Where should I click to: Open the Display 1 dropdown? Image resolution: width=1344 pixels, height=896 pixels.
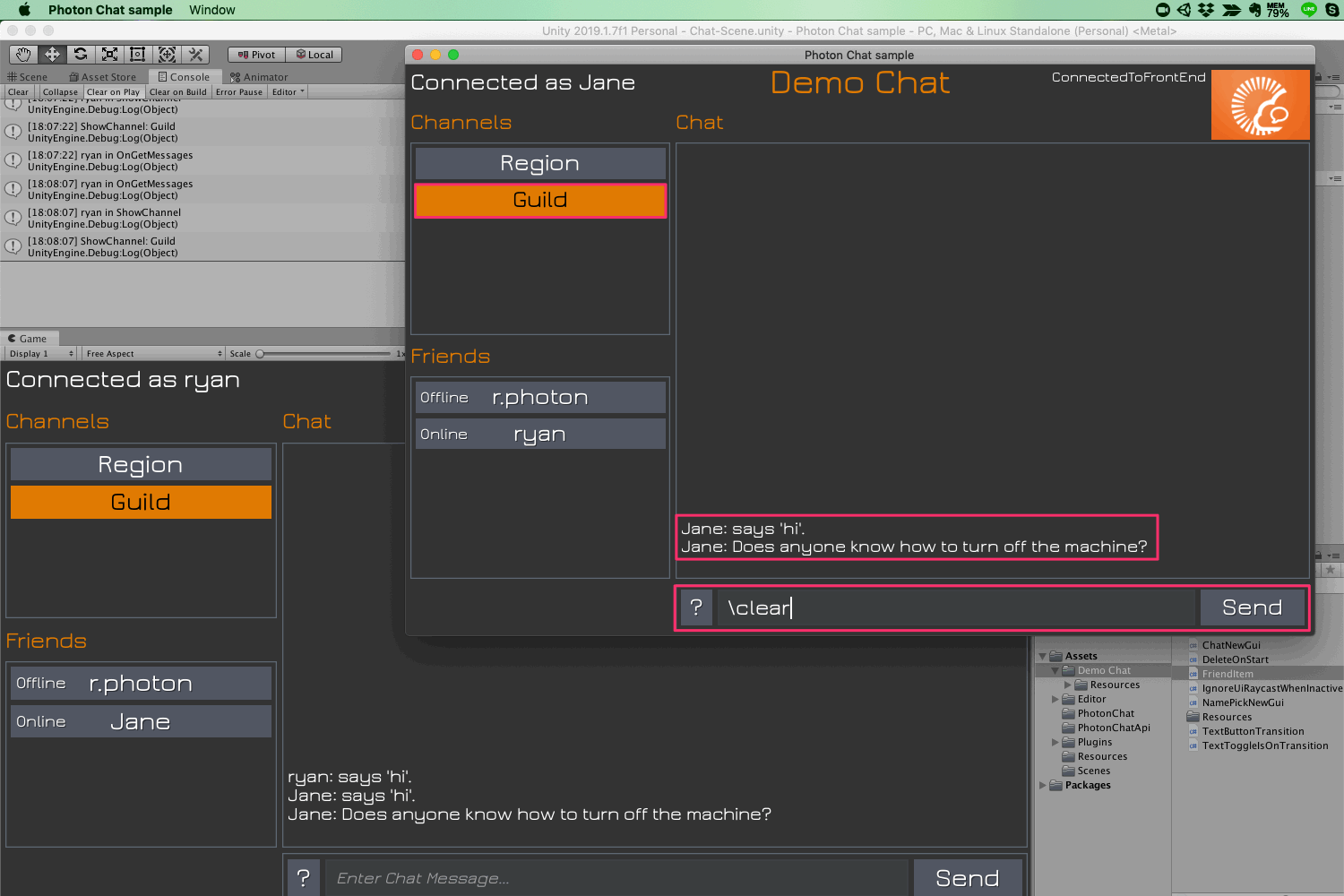tap(41, 354)
